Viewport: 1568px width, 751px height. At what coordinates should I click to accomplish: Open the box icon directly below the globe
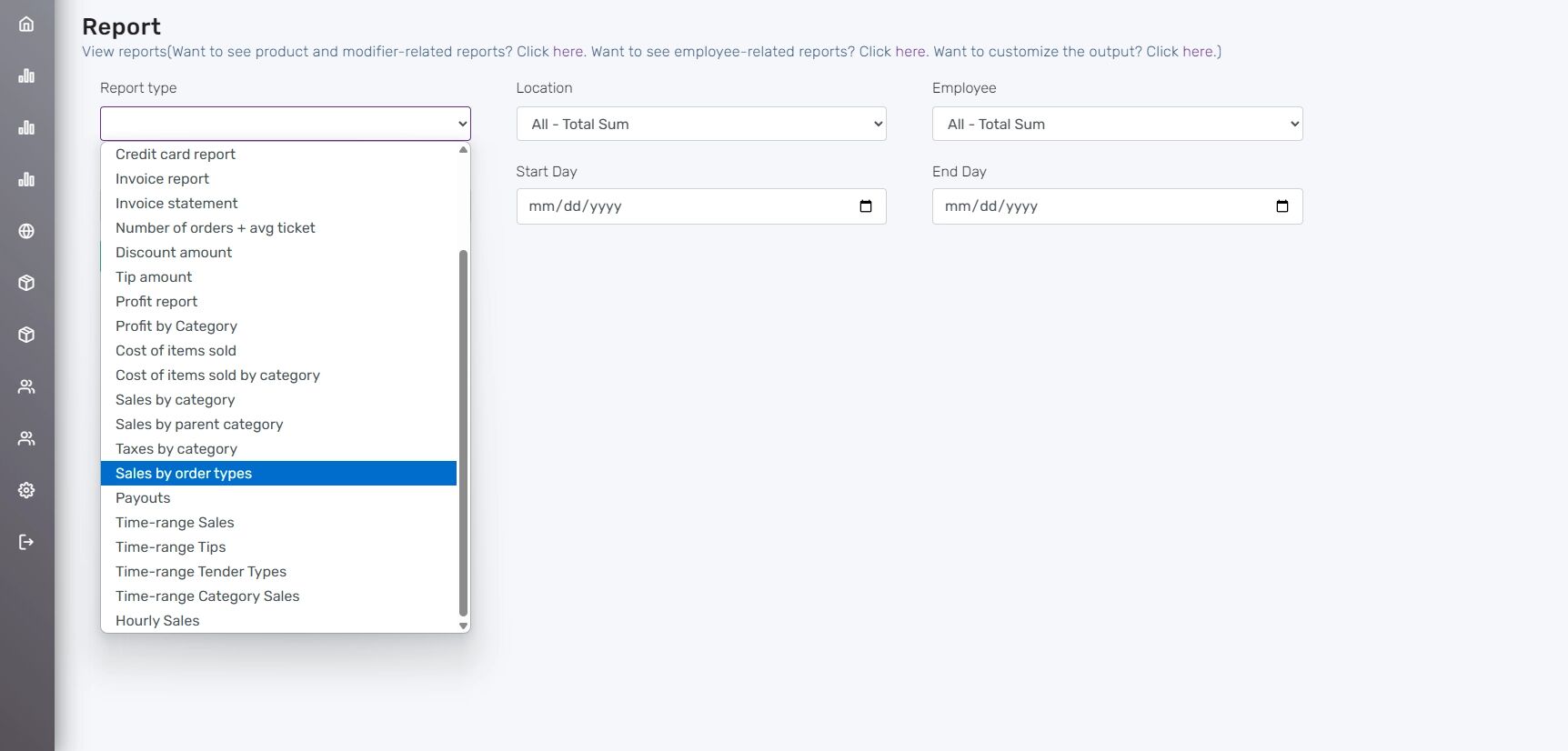[26, 283]
